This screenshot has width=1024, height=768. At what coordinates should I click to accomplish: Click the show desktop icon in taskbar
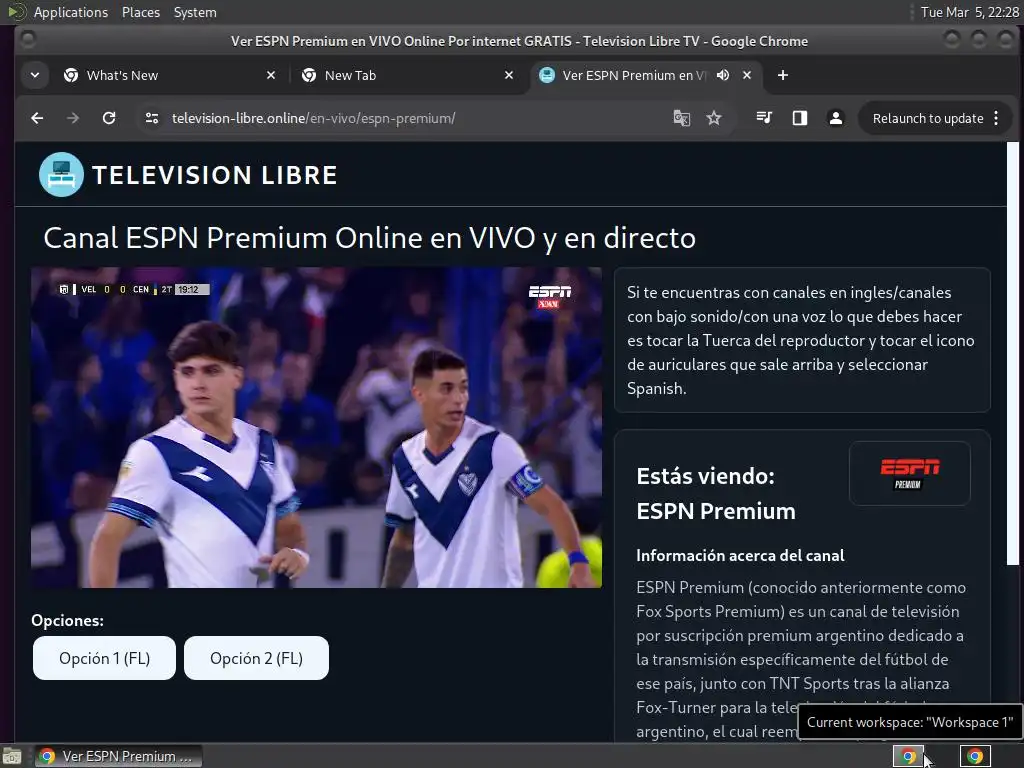(12, 757)
